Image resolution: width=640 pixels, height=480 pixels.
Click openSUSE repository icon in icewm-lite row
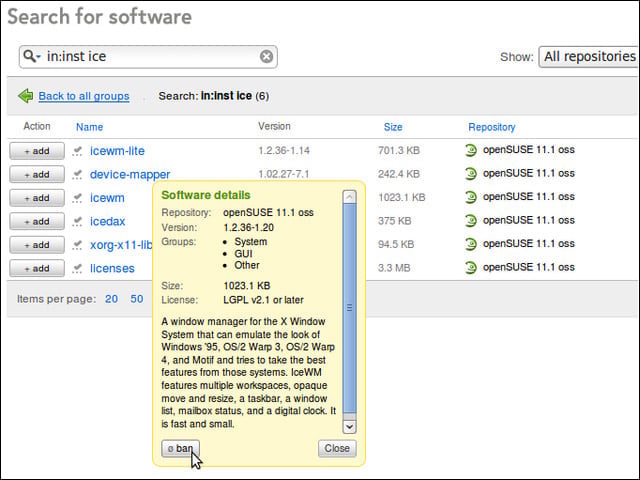pyautogui.click(x=471, y=151)
